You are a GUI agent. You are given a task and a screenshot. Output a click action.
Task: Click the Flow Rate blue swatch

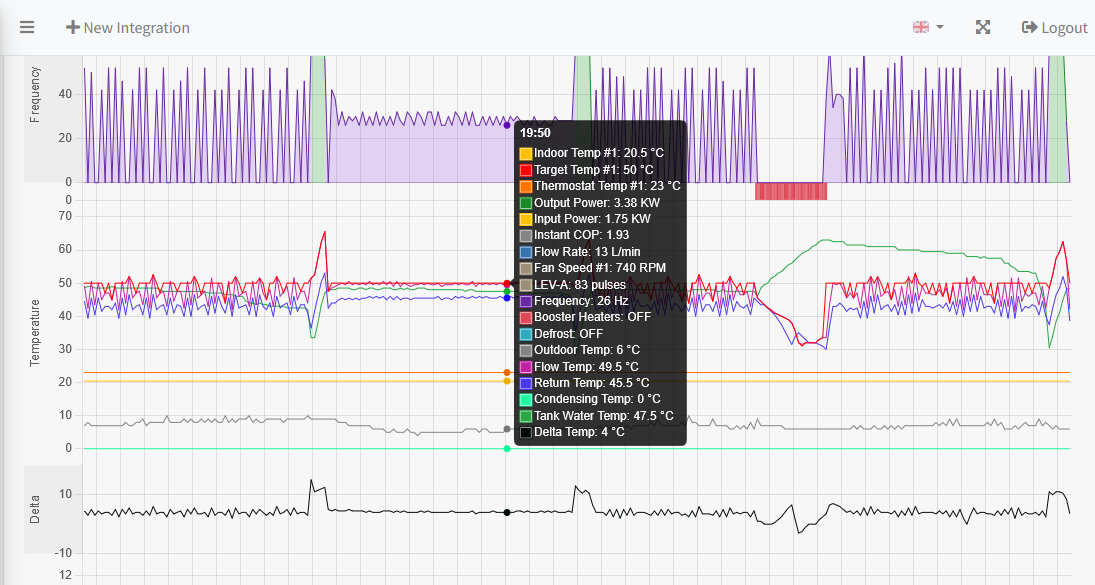click(x=526, y=252)
